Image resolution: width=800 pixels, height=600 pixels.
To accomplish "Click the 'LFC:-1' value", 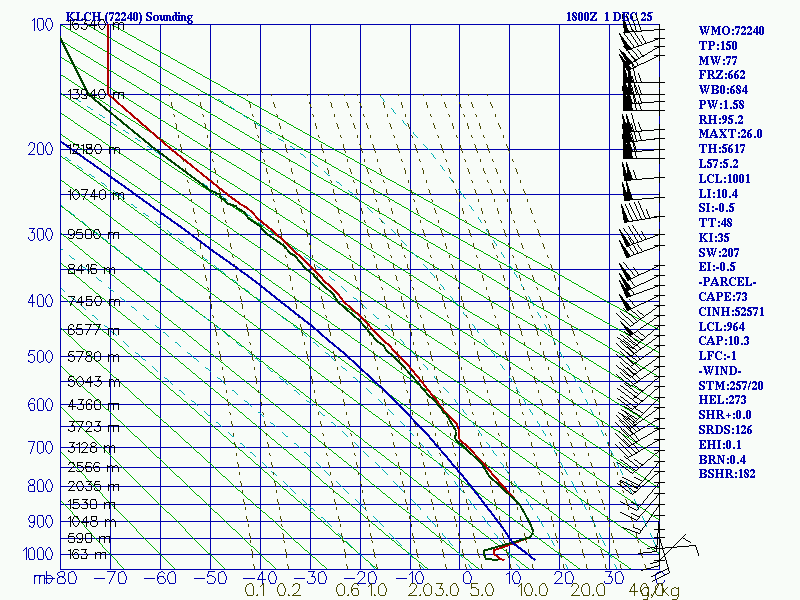I will pyautogui.click(x=717, y=356).
